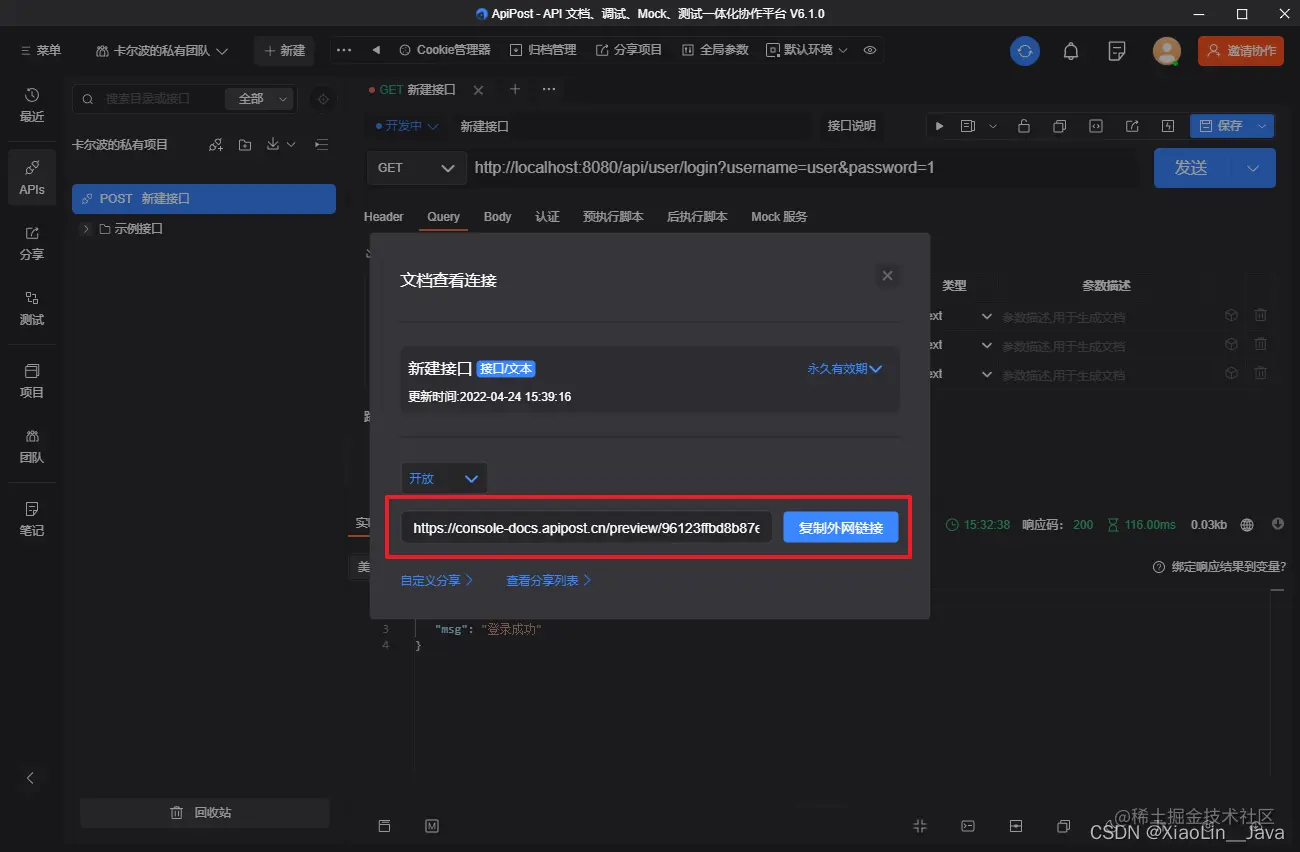This screenshot has height=852, width=1300.
Task: Open the 菜单 menu
Action: click(40, 51)
